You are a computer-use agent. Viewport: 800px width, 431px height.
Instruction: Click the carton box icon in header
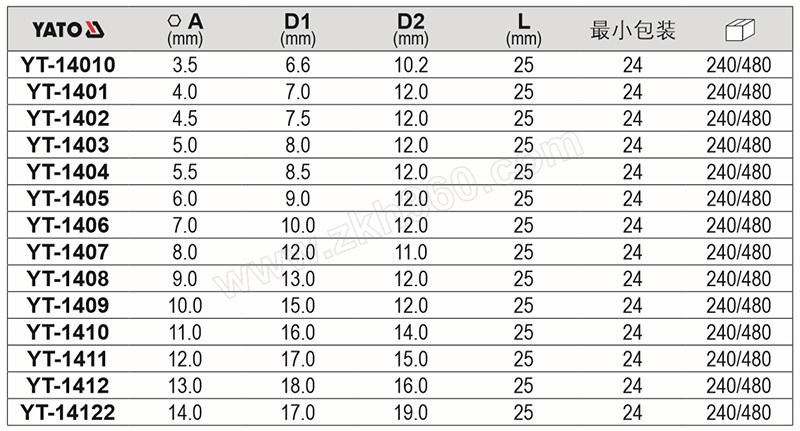tap(739, 30)
